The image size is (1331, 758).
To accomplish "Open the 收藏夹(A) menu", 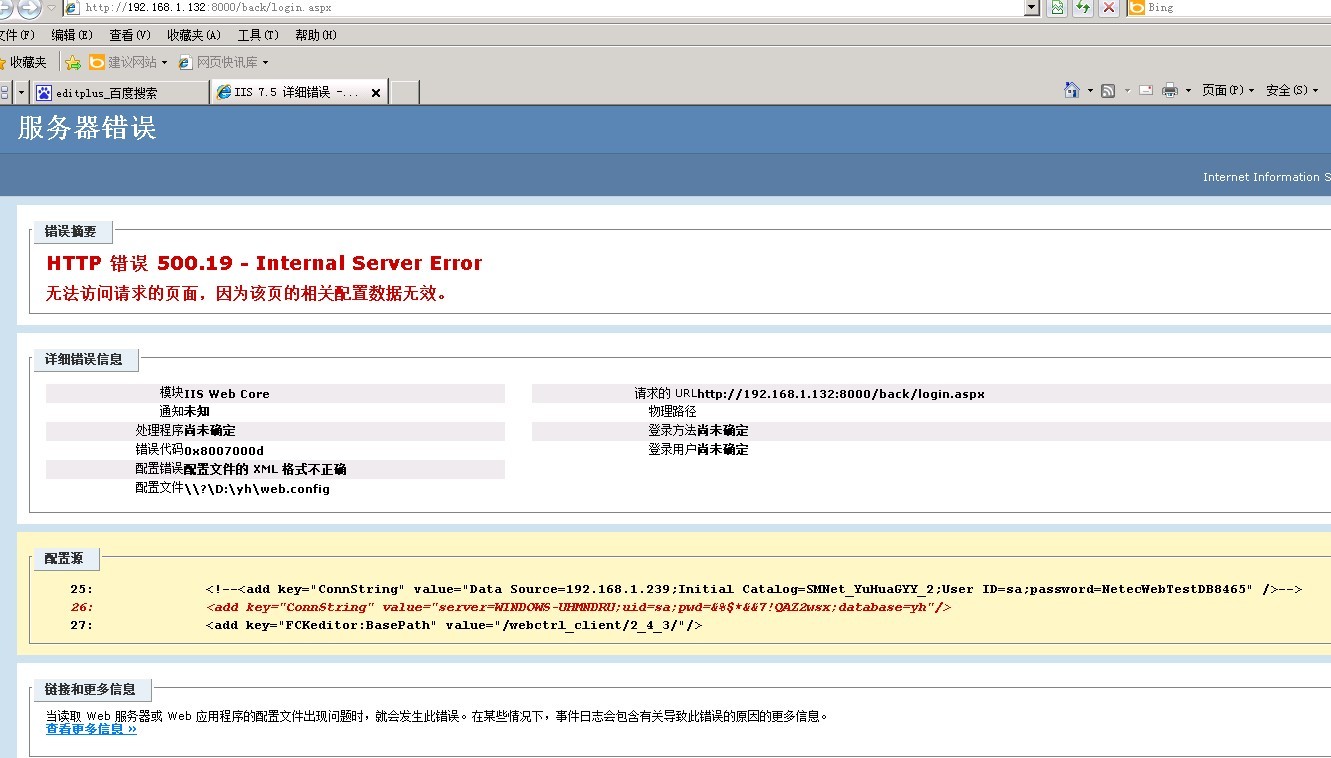I will pyautogui.click(x=194, y=35).
